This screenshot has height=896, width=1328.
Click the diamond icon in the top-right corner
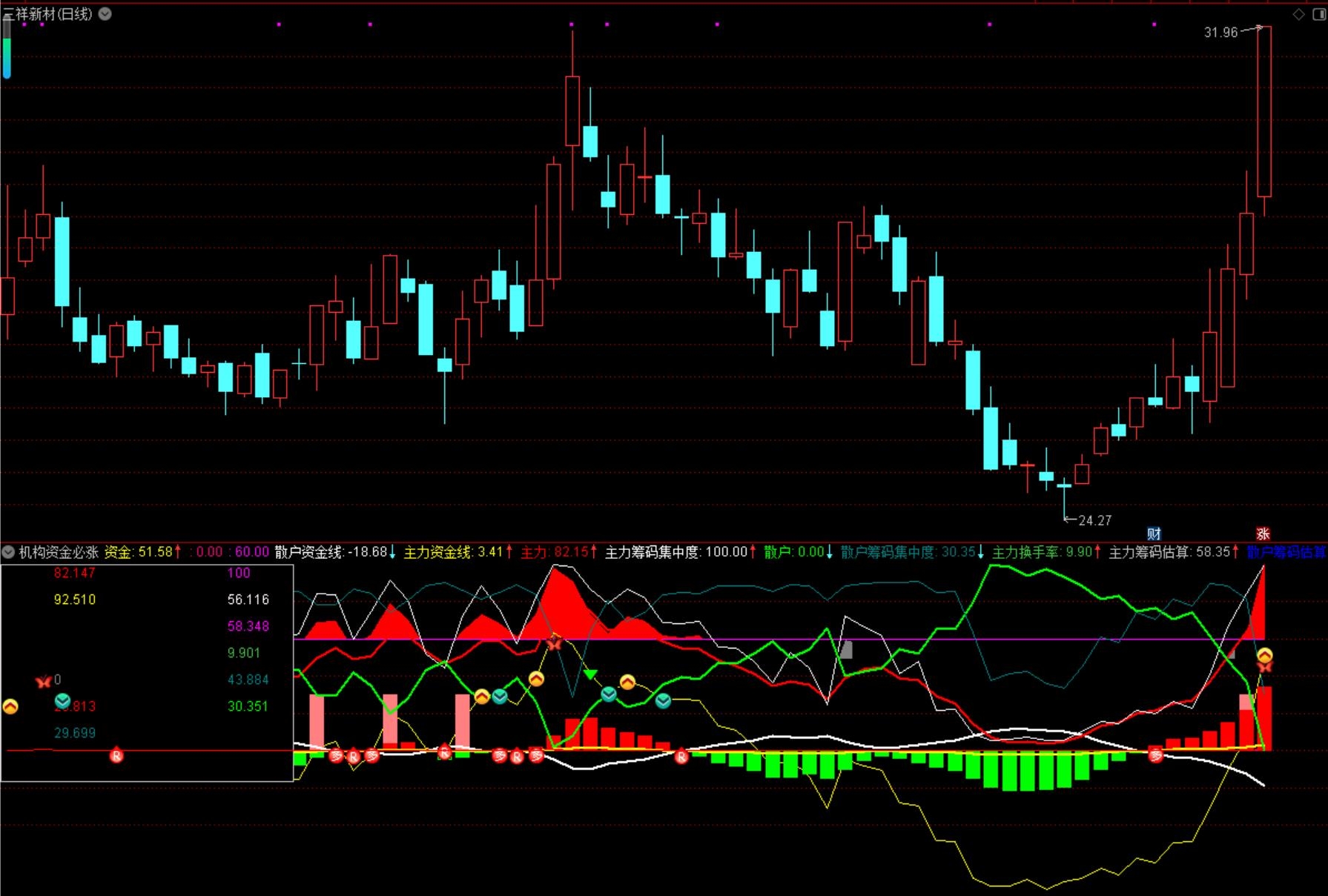pos(1298,14)
